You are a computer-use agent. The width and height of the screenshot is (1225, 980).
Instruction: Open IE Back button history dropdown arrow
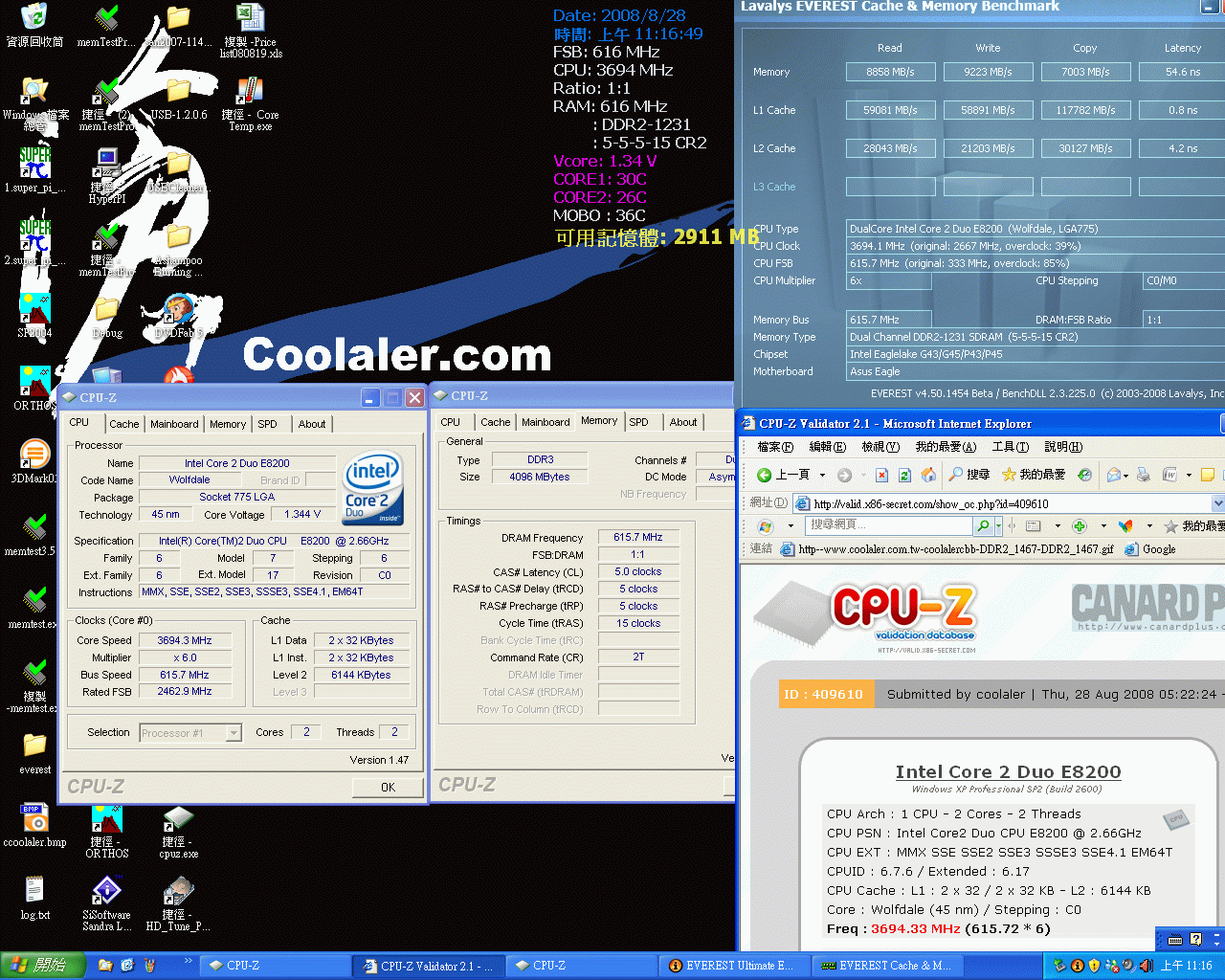pos(822,475)
